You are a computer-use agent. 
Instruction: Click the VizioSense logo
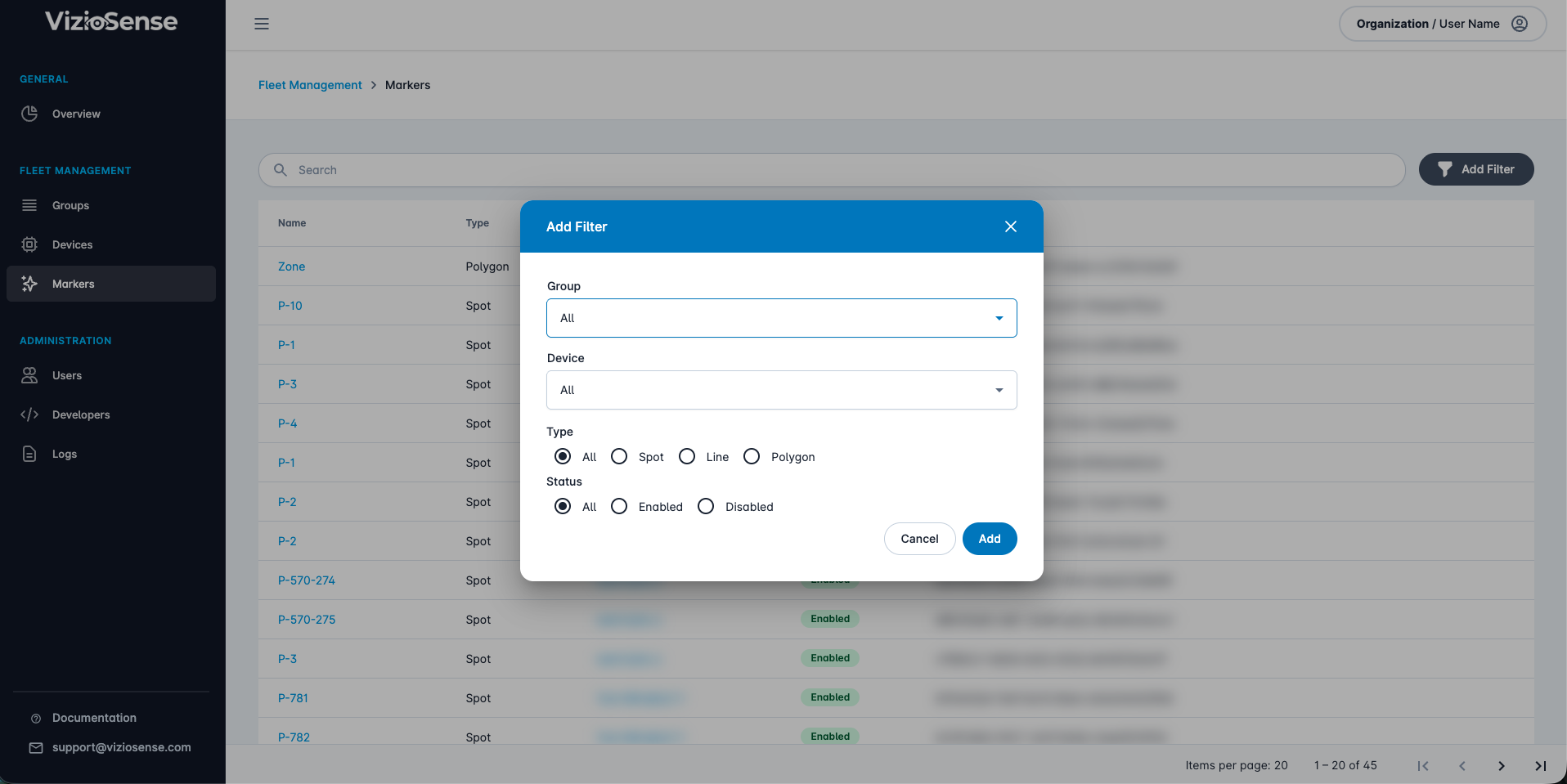tap(111, 21)
